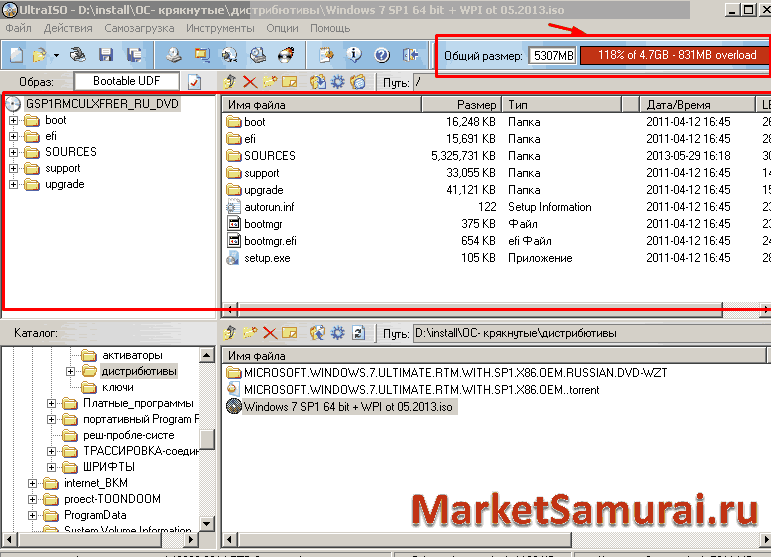This screenshot has height=557, width=771.
Task: Click the catalog tree scroll-down arrow
Action: coord(207,524)
